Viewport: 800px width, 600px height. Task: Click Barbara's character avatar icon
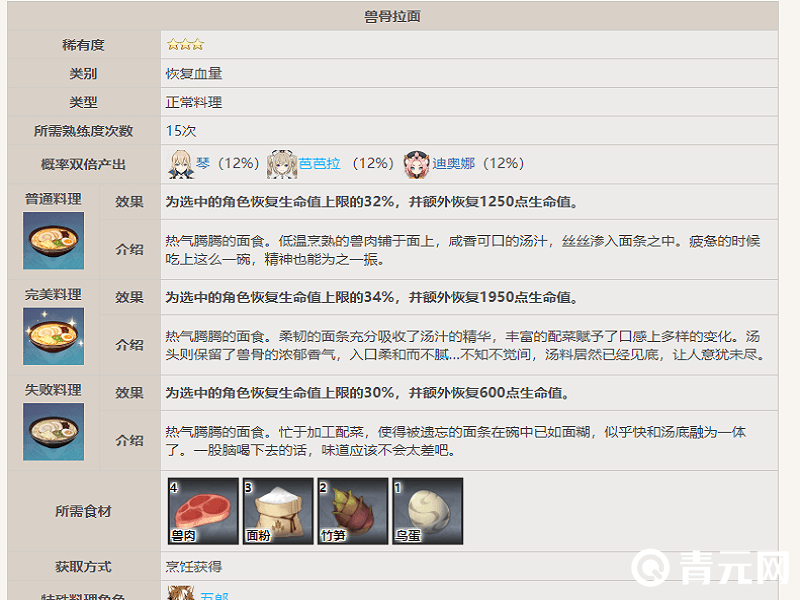282,164
